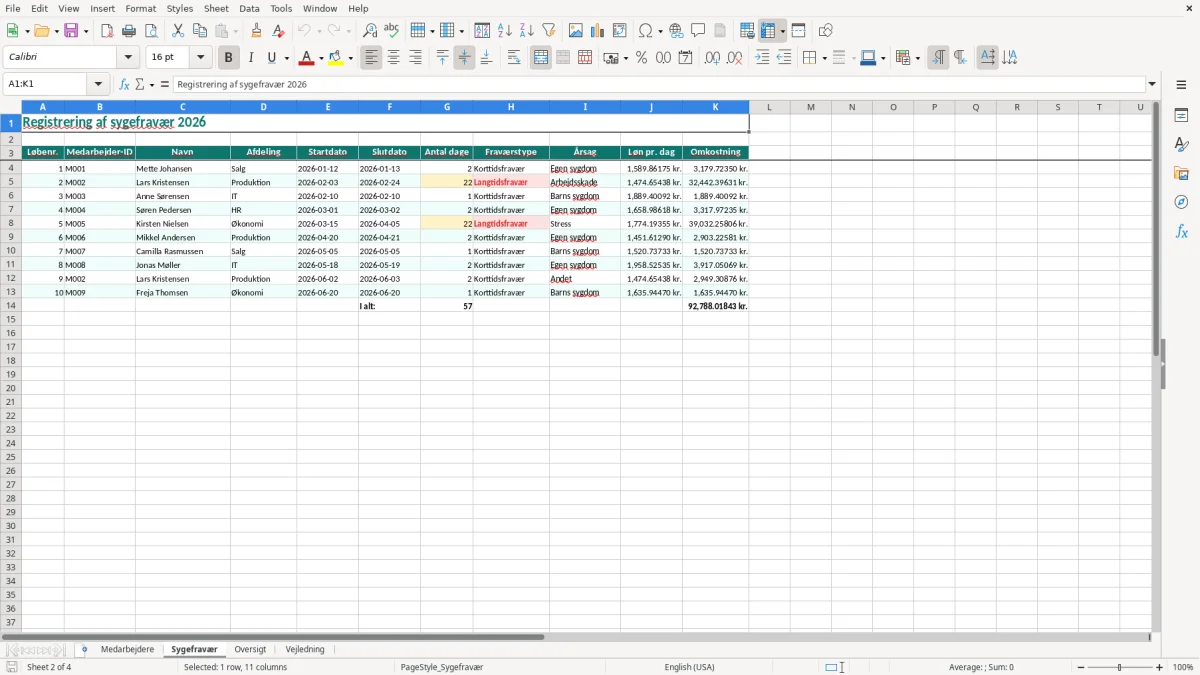Open Background Color dropdown arrow

[350, 58]
